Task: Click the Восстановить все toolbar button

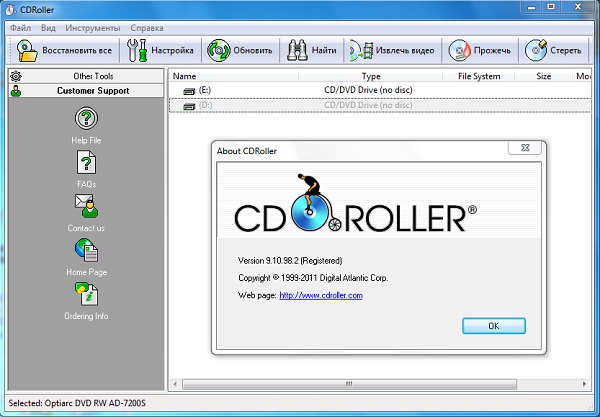Action: click(x=65, y=50)
